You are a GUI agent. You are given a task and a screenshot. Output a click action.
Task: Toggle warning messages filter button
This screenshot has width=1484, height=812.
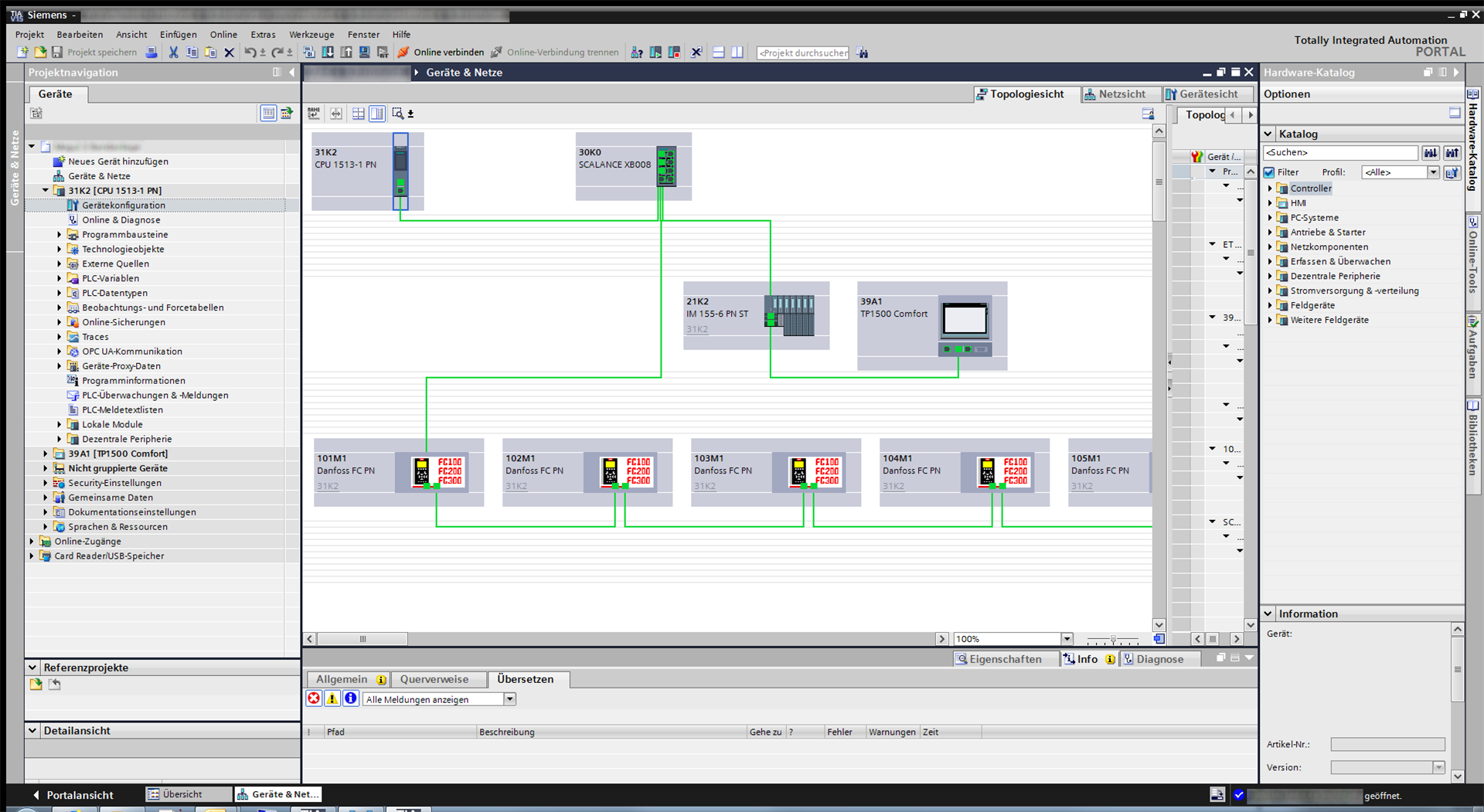coord(332,698)
